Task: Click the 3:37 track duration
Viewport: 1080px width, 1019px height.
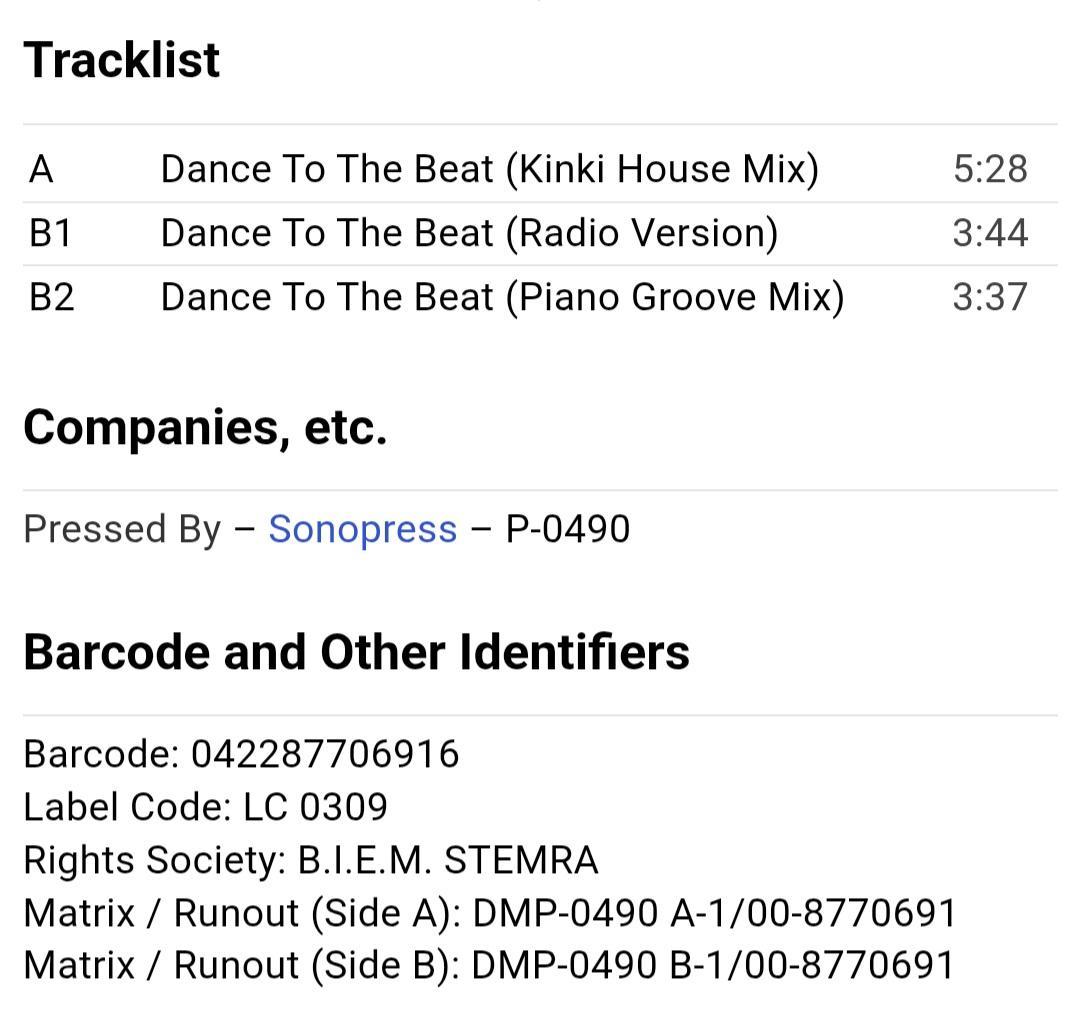Action: pyautogui.click(x=990, y=297)
